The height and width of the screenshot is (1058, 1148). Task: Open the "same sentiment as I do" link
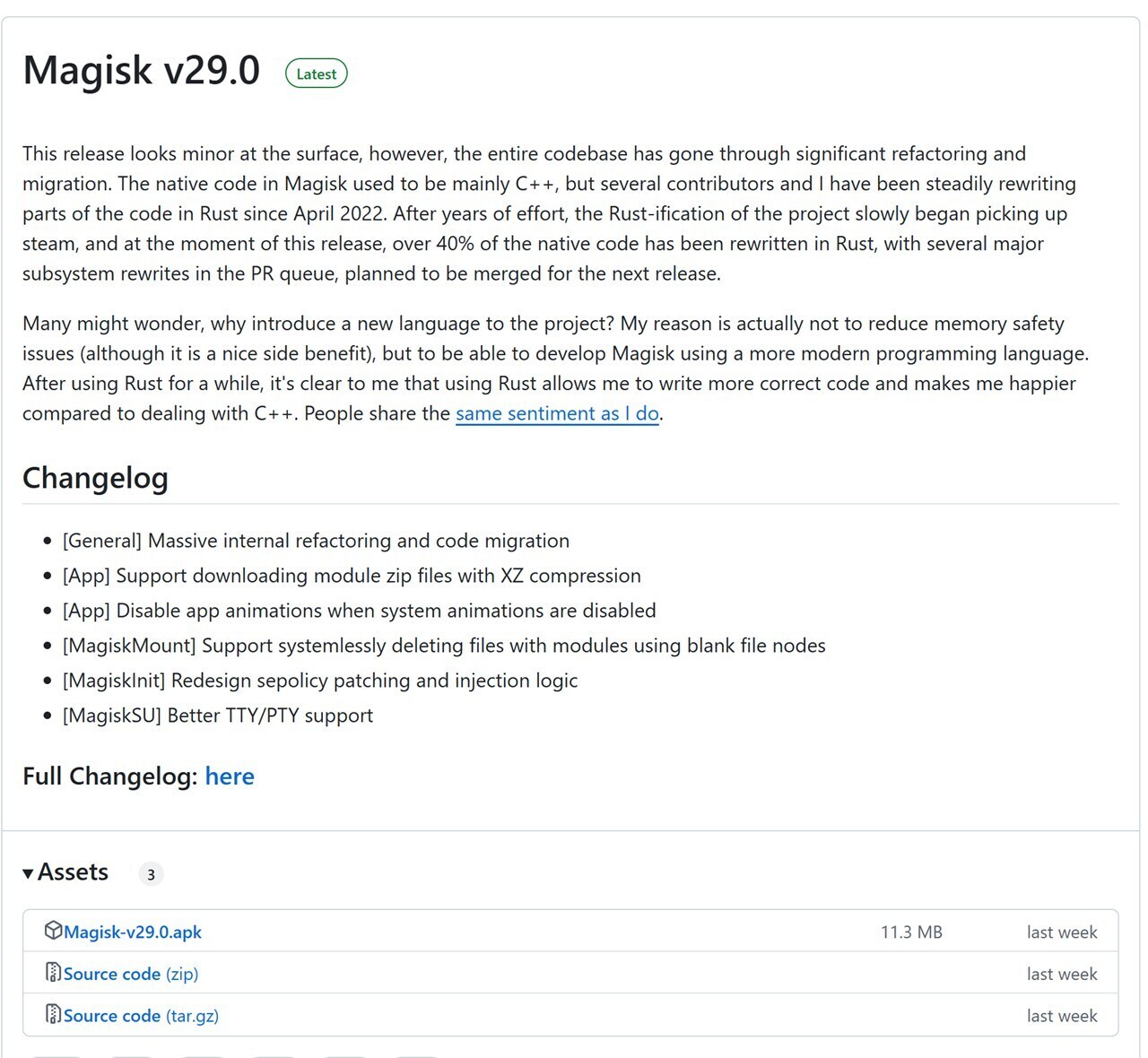coord(557,413)
